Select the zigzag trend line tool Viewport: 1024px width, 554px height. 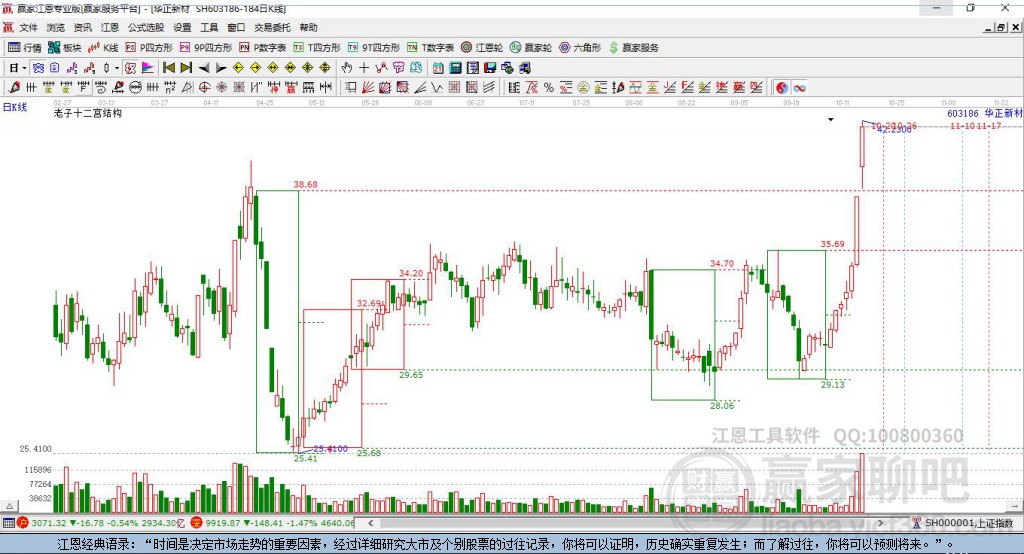(x=438, y=88)
